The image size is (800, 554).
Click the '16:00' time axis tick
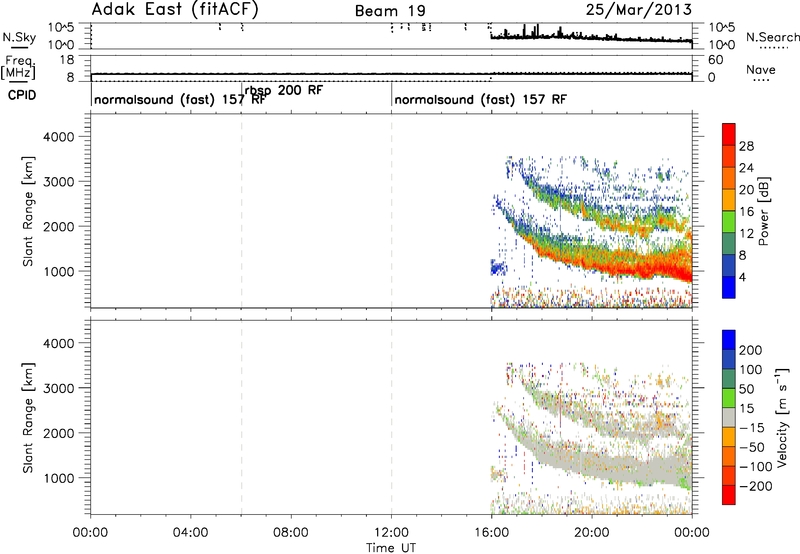pos(491,533)
